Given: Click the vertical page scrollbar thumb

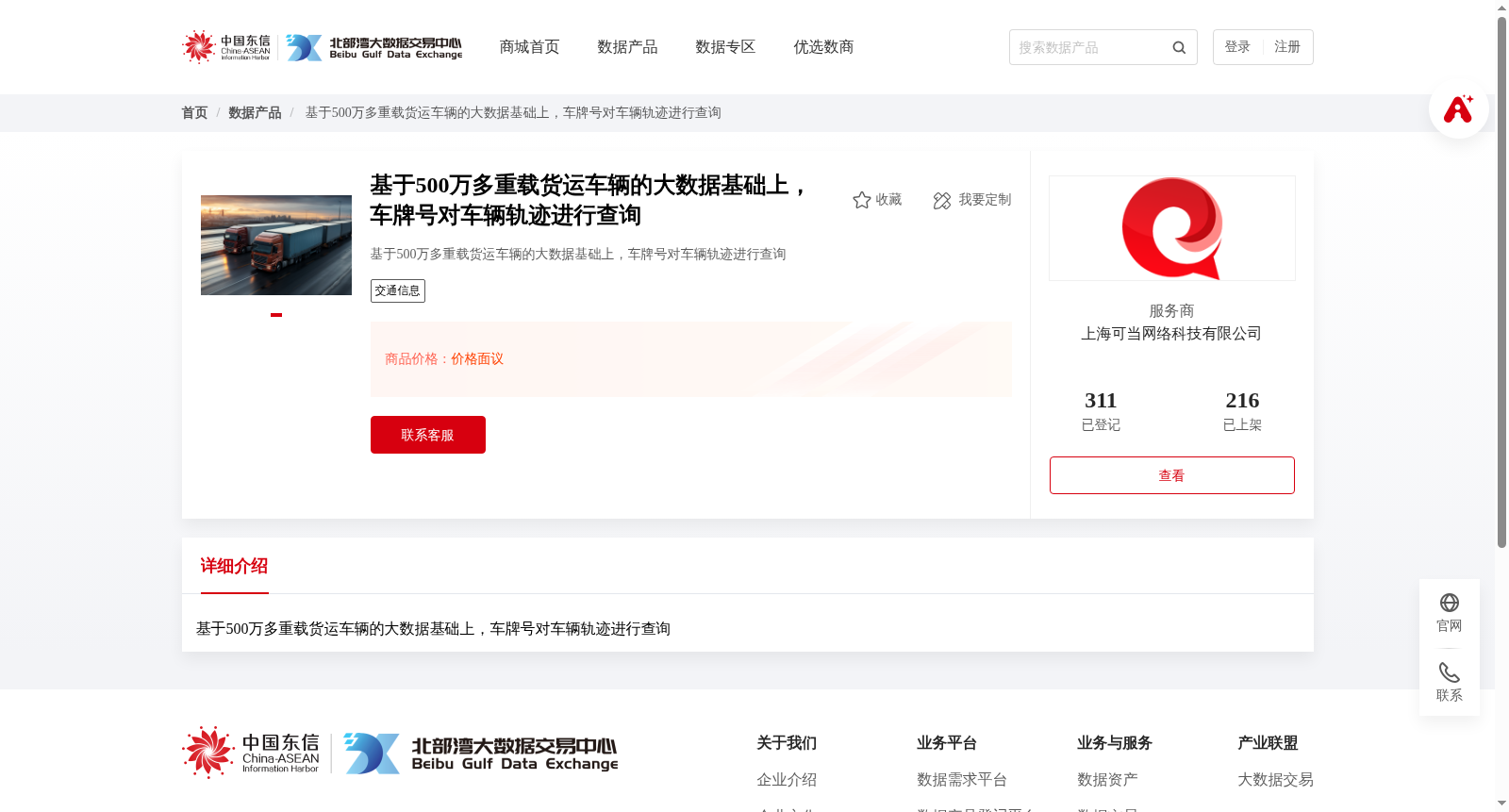Looking at the screenshot, I should point(1501,283).
